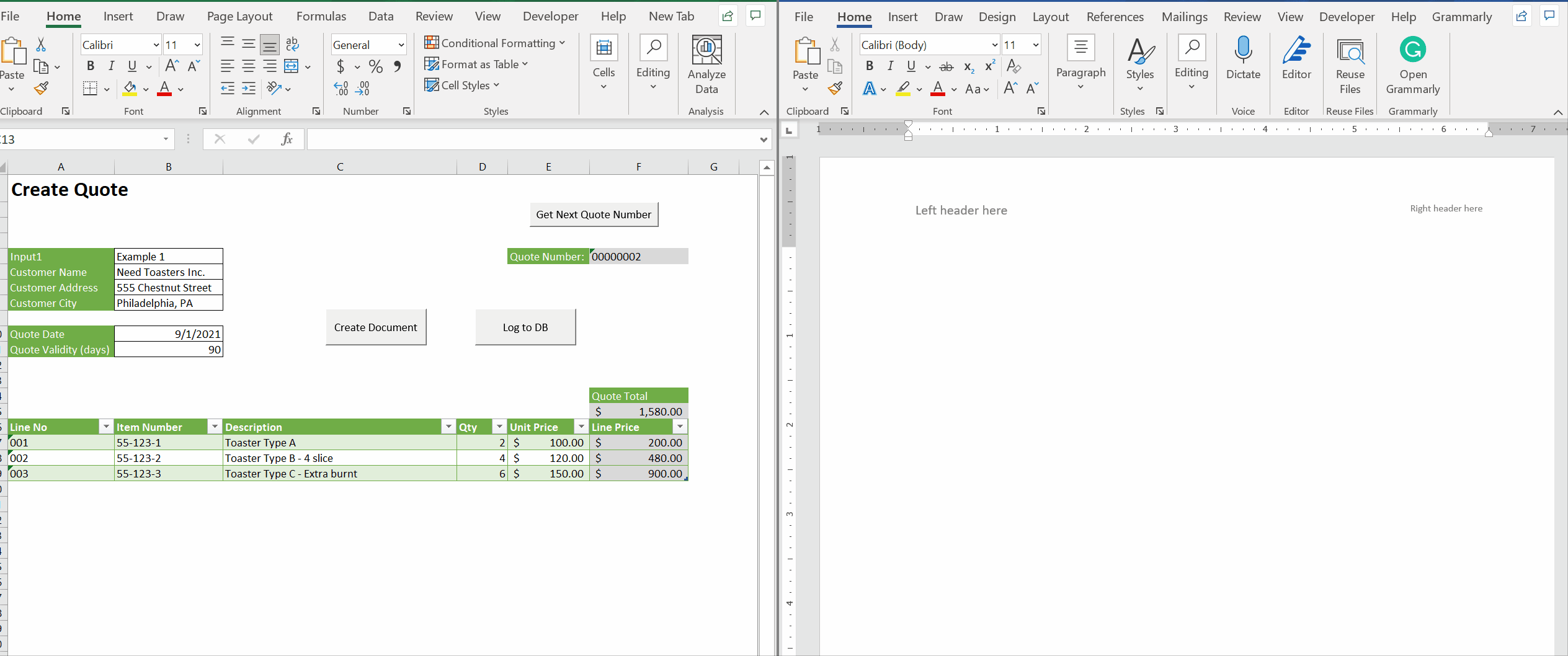This screenshot has width=1568, height=656.
Task: Open the Mailings tab in Word
Action: pyautogui.click(x=1184, y=16)
